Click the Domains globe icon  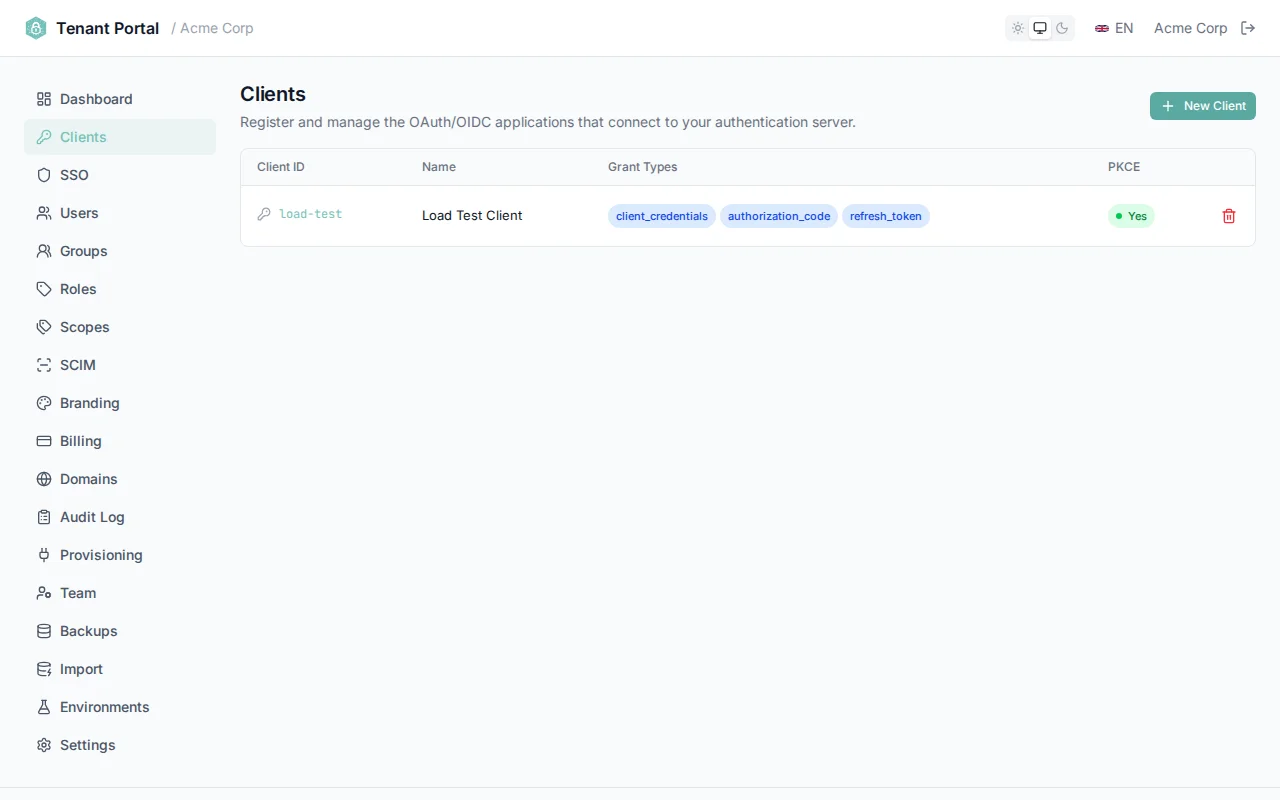44,479
